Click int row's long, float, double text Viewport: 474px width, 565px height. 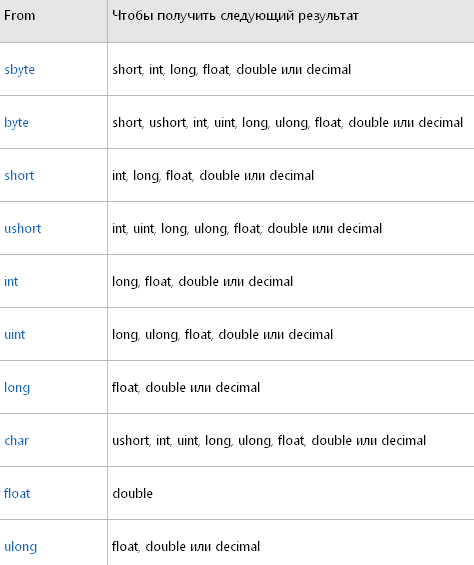click(161, 281)
